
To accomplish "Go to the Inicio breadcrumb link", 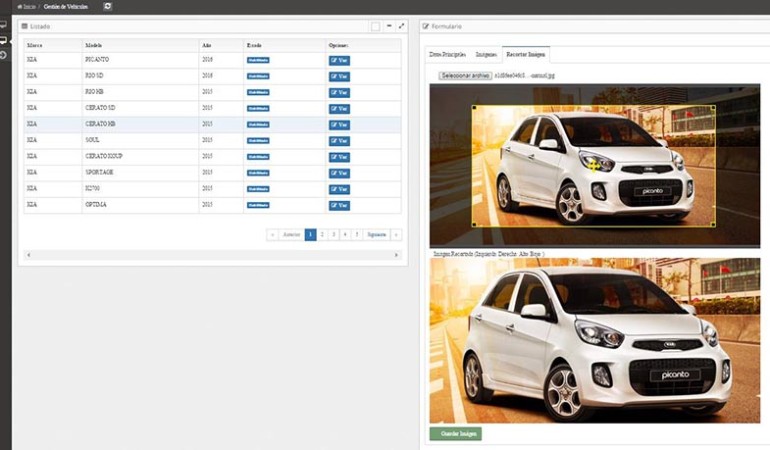I will [27, 7].
